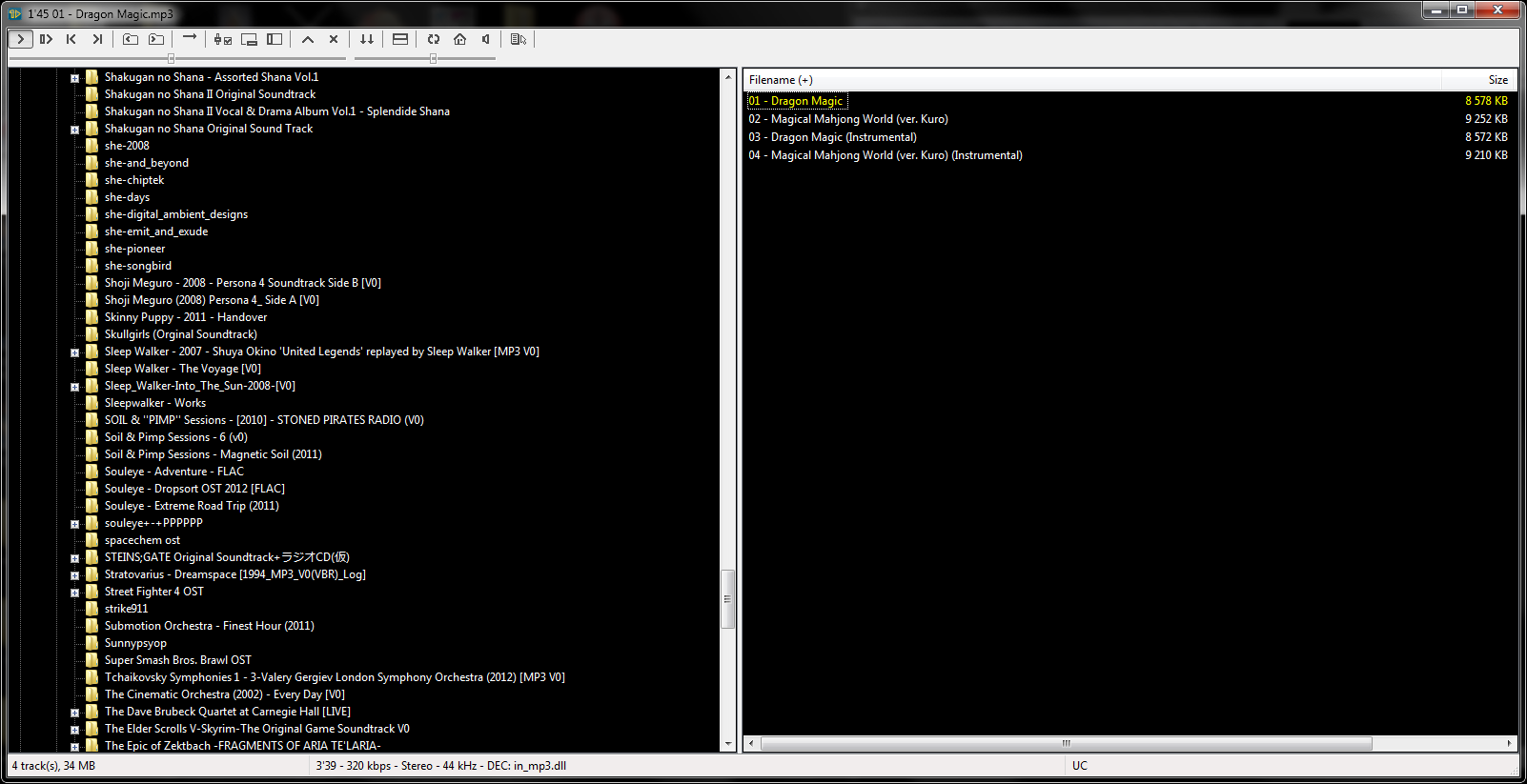
Task: Click the repeat loop icon
Action: point(434,39)
